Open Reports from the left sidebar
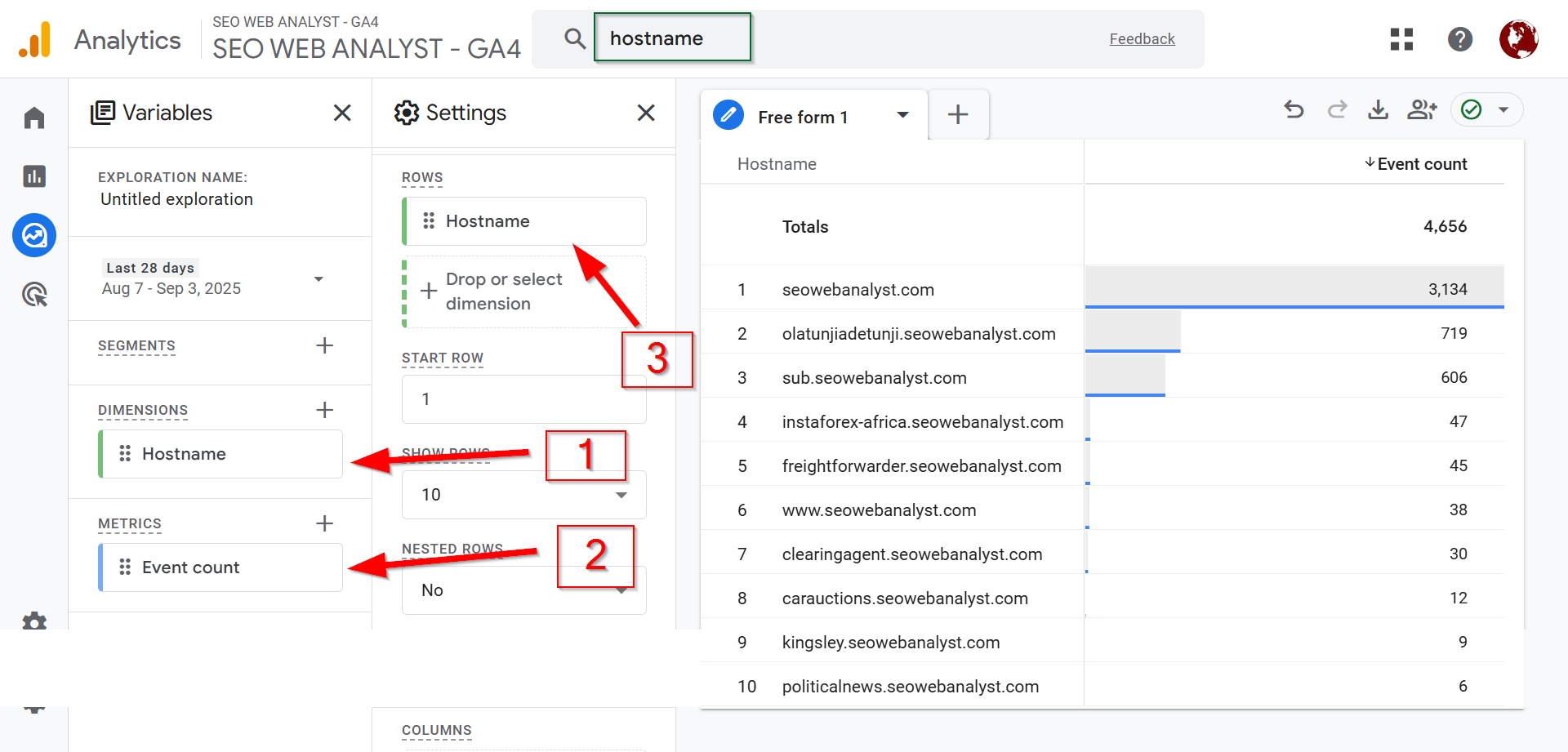 34,176
